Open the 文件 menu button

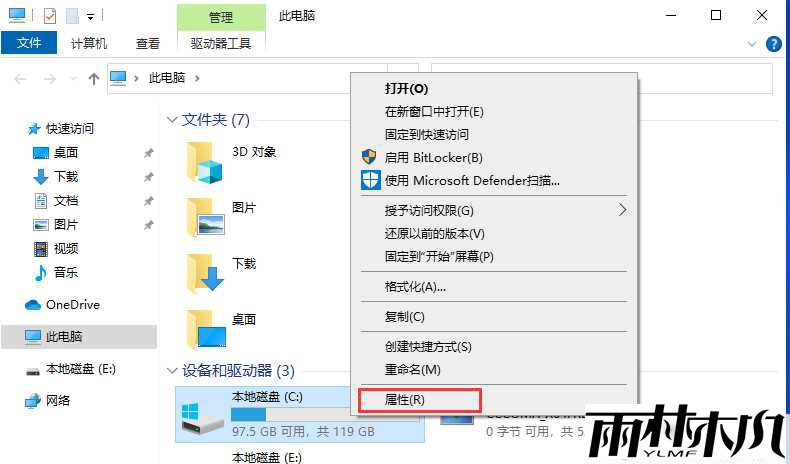point(29,43)
